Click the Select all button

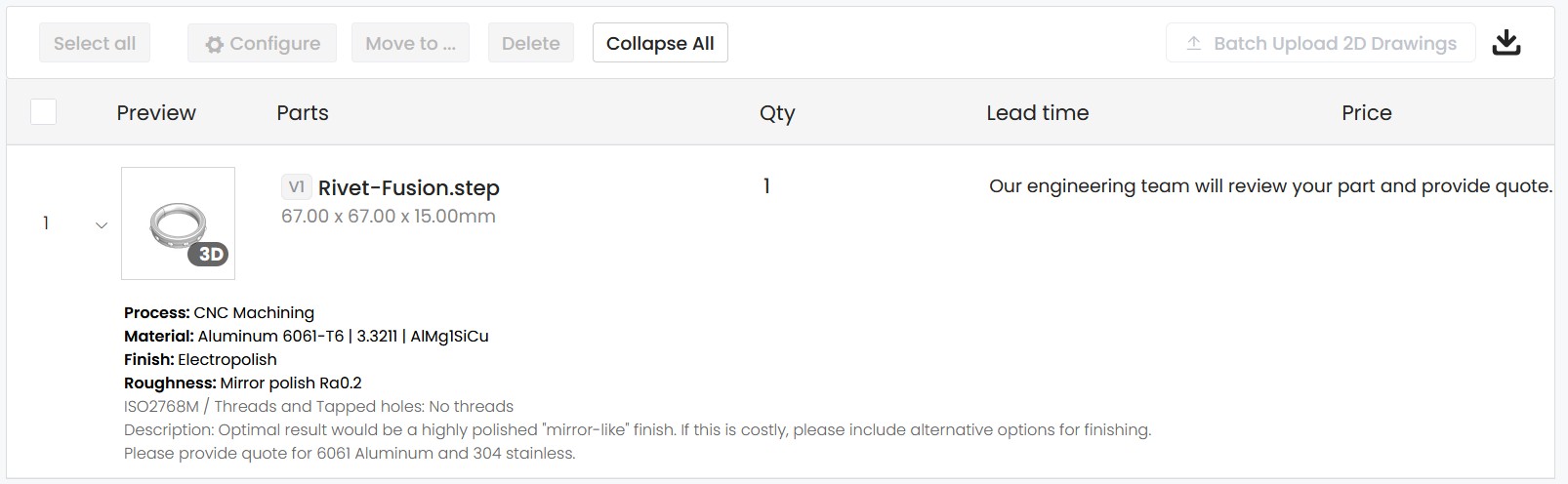tap(95, 44)
